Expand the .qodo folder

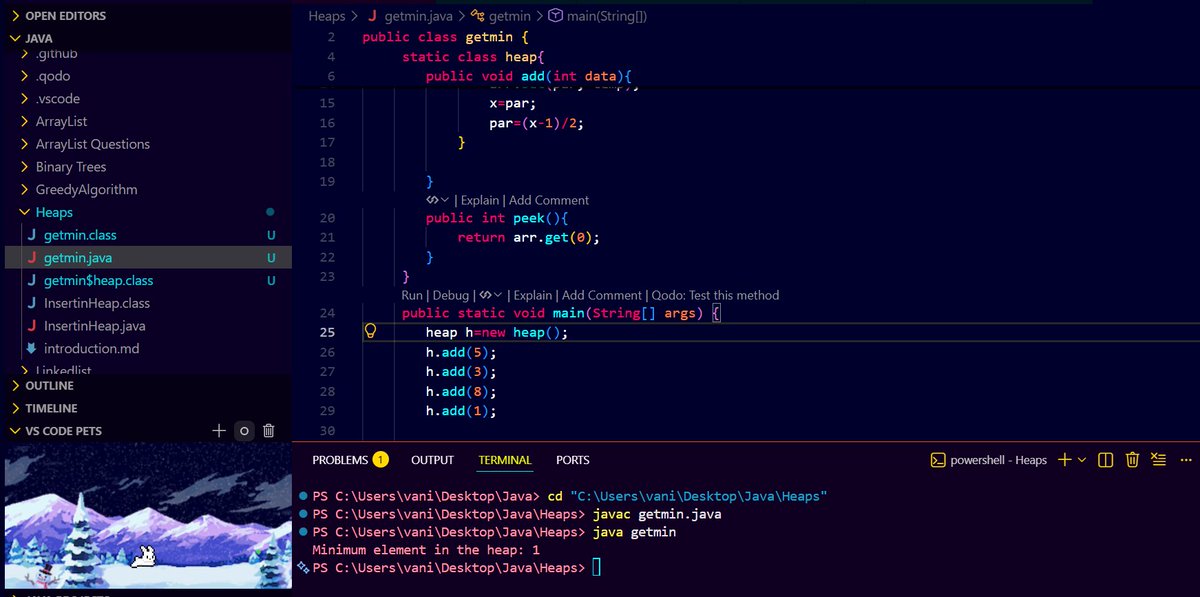pos(26,76)
